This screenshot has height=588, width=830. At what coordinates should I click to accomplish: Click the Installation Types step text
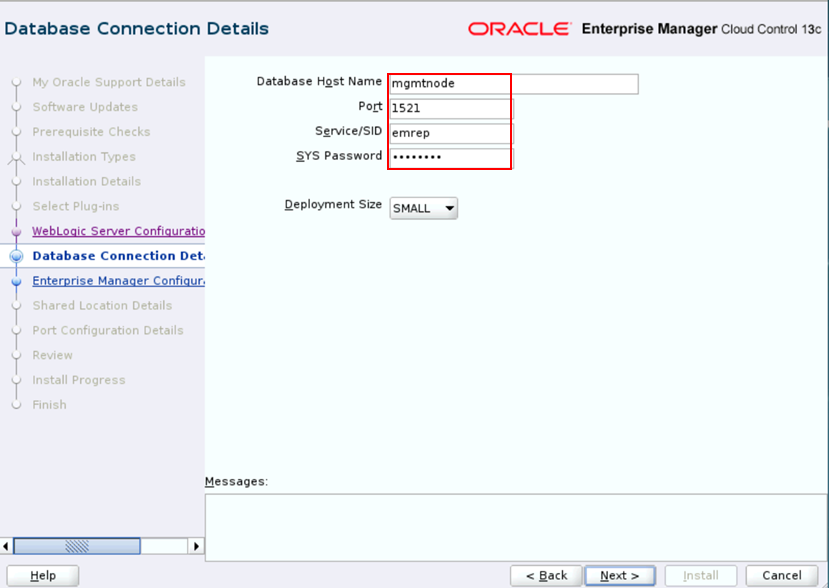[84, 157]
